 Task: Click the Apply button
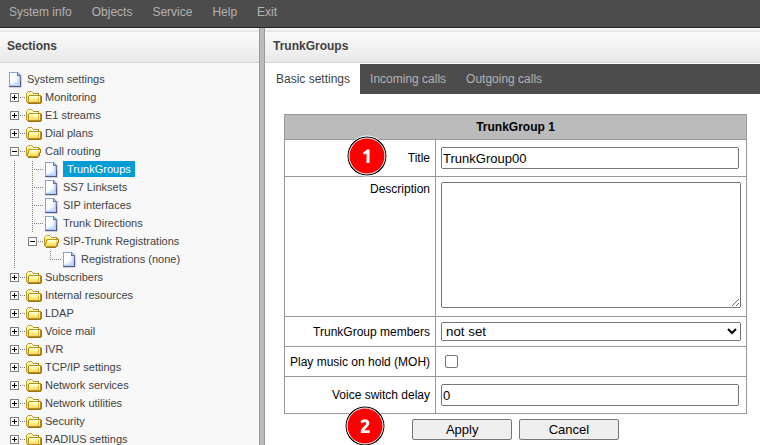coord(462,429)
